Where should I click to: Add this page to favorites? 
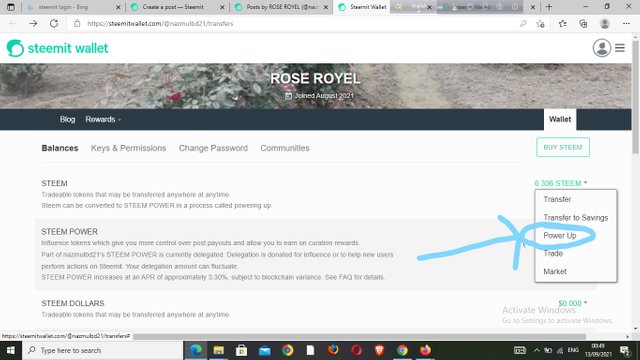pyautogui.click(x=540, y=24)
